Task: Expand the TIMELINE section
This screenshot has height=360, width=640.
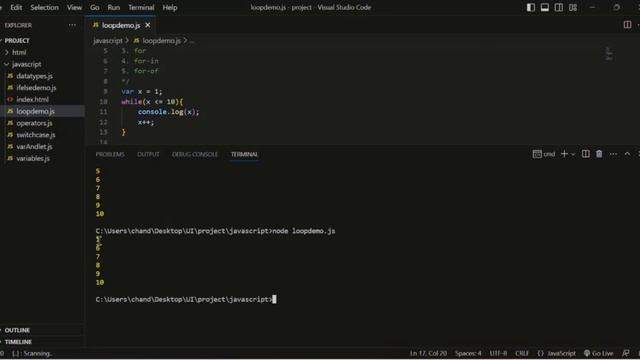Action: [x=18, y=342]
